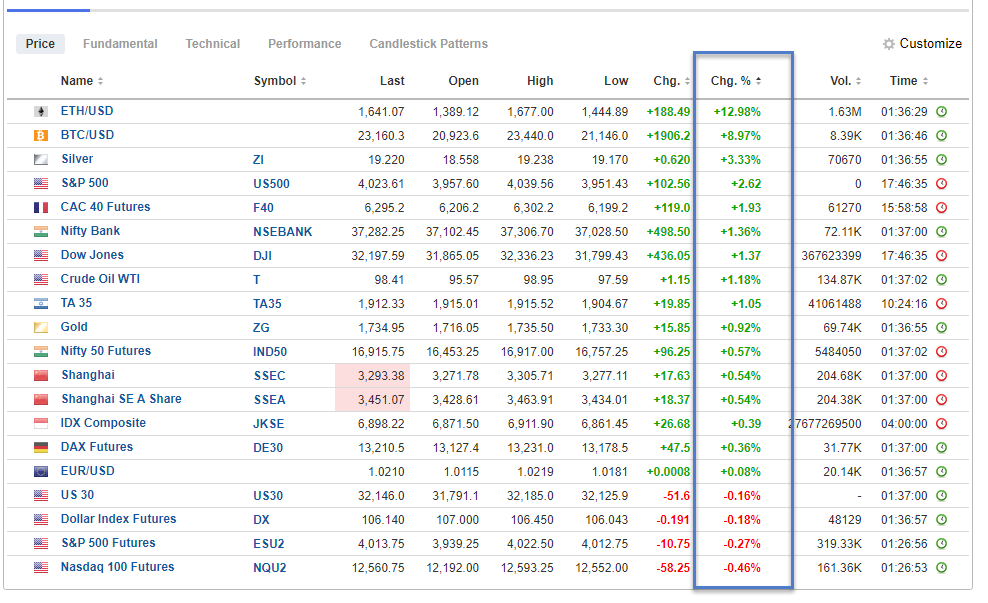Click the red clock icon in TA 35 row
This screenshot has width=988, height=603.
pyautogui.click(x=941, y=304)
